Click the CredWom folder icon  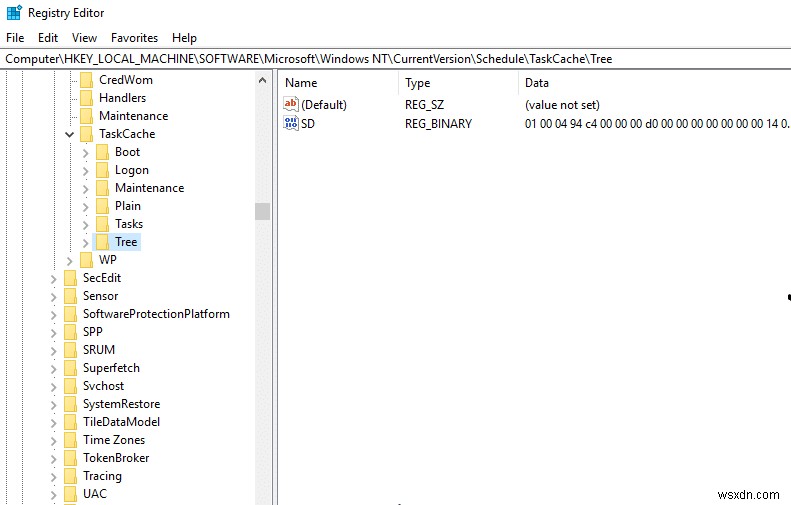point(87,80)
